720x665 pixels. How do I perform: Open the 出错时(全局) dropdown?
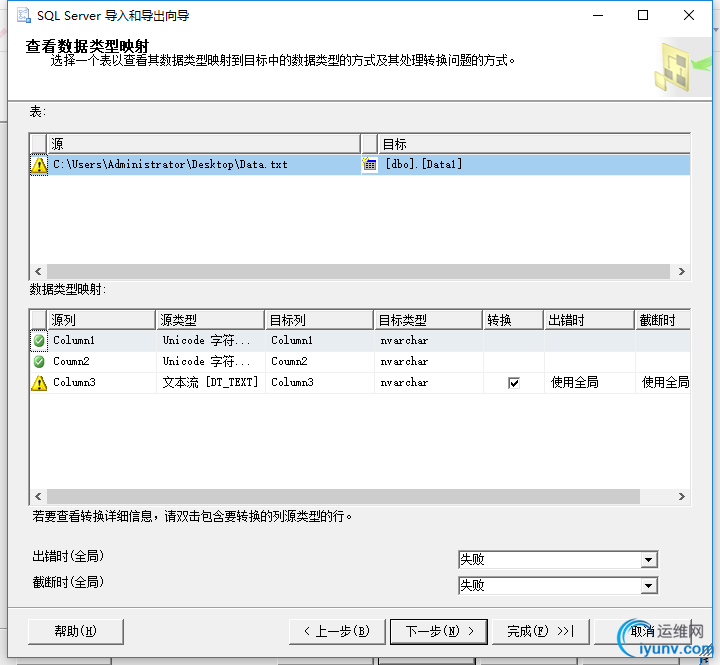coord(648,560)
